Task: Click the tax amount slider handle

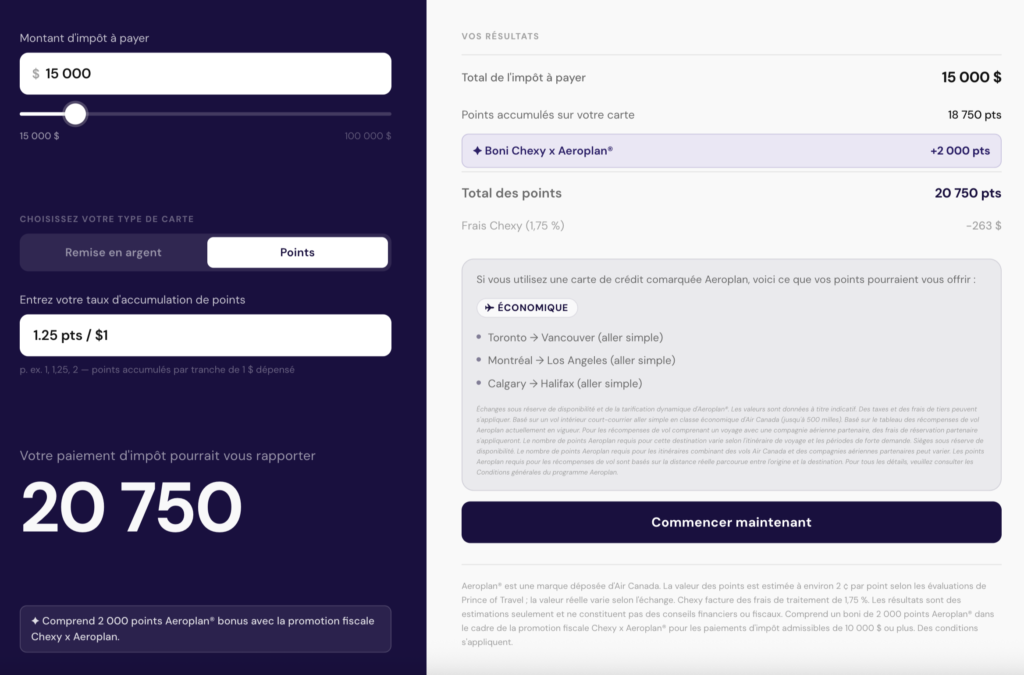Action: 75,113
